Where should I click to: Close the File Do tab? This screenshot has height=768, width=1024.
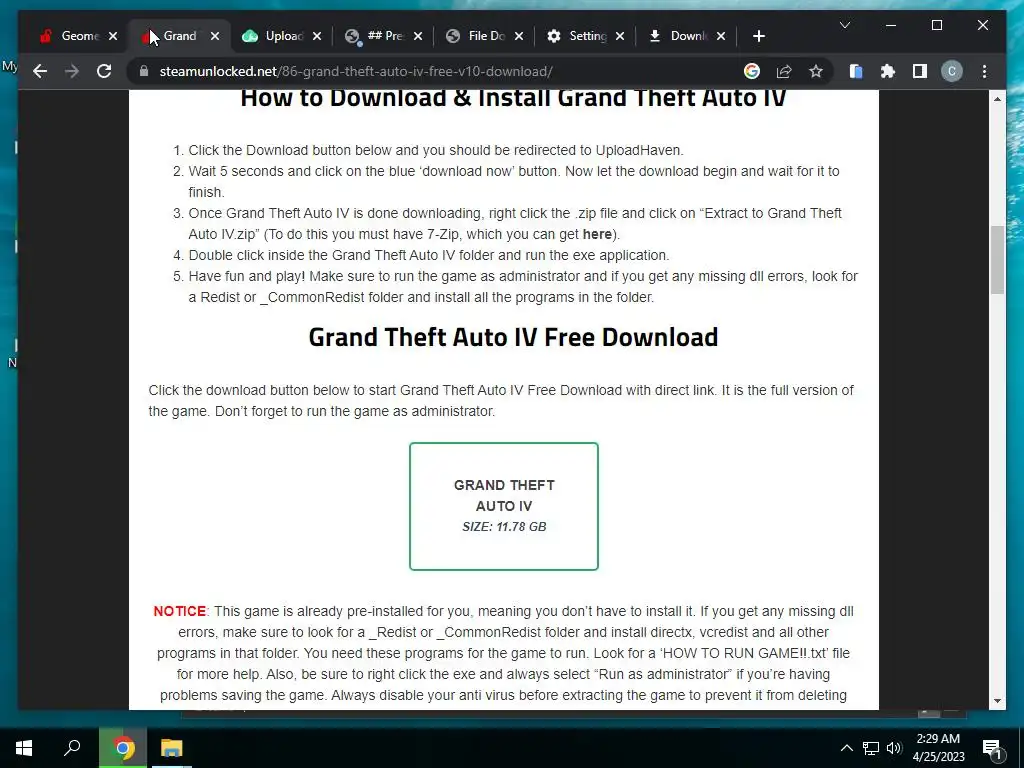[x=519, y=36]
